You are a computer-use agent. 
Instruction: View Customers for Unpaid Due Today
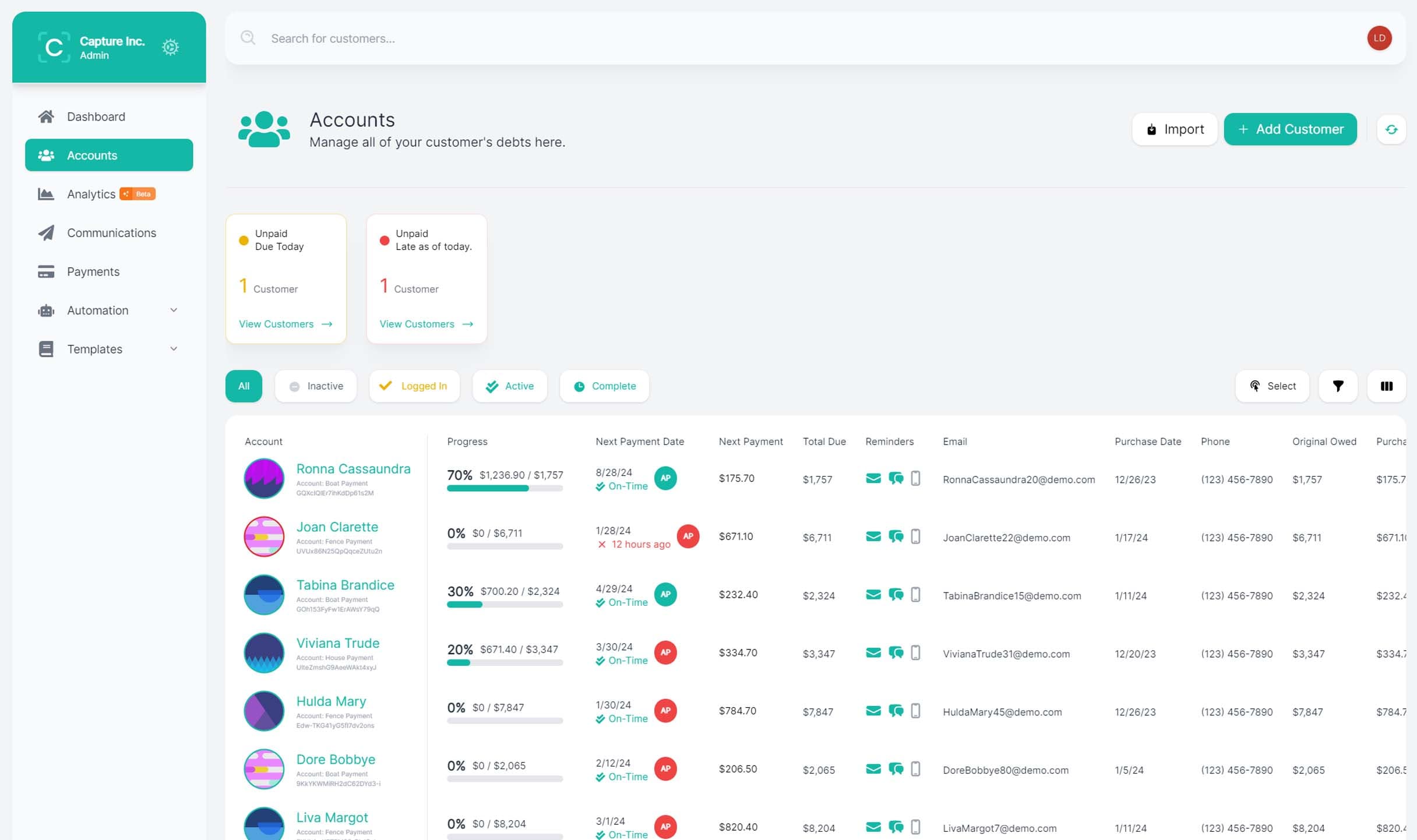(x=285, y=324)
